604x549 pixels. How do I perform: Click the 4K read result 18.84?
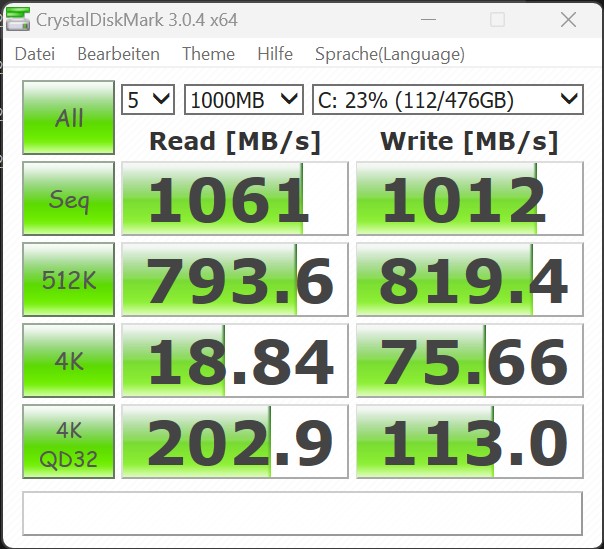235,361
